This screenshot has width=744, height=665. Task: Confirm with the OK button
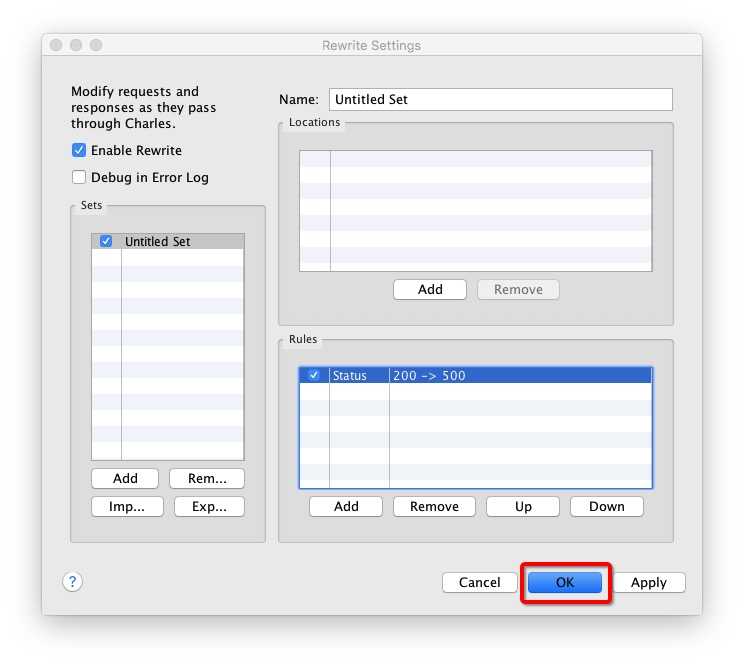(x=565, y=582)
